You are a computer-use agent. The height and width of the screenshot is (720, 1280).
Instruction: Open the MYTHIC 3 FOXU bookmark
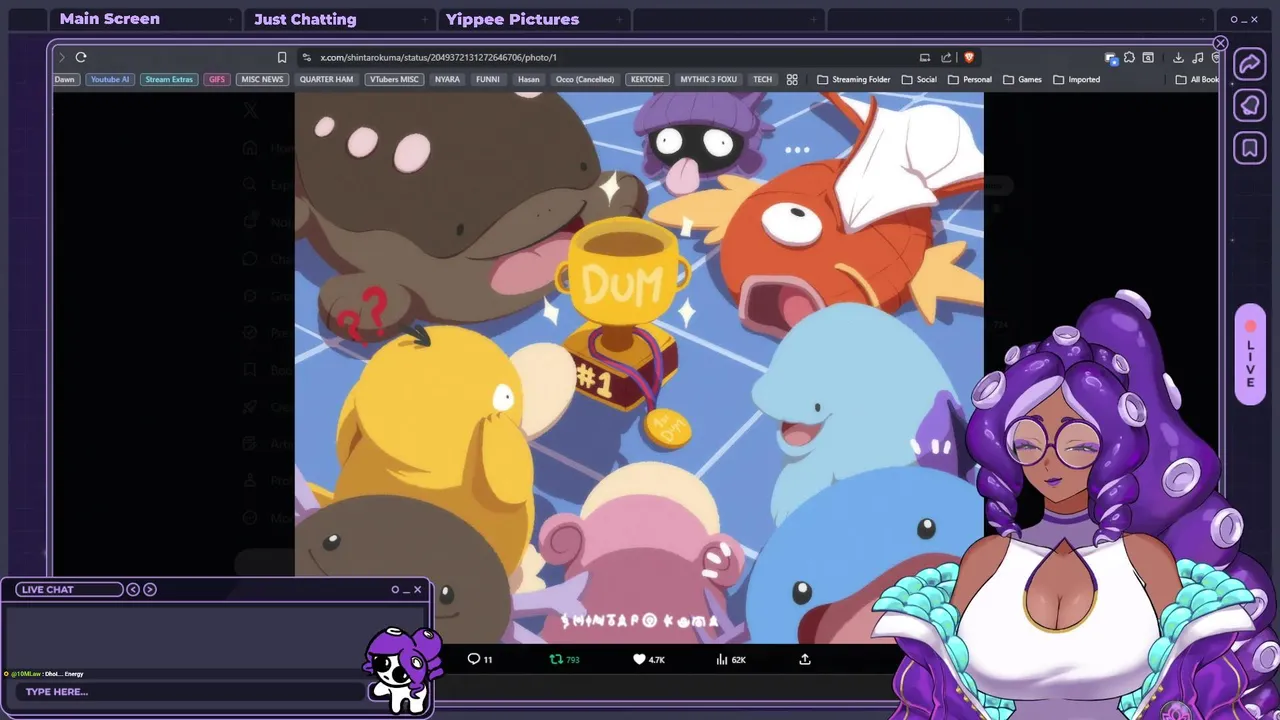tap(708, 79)
